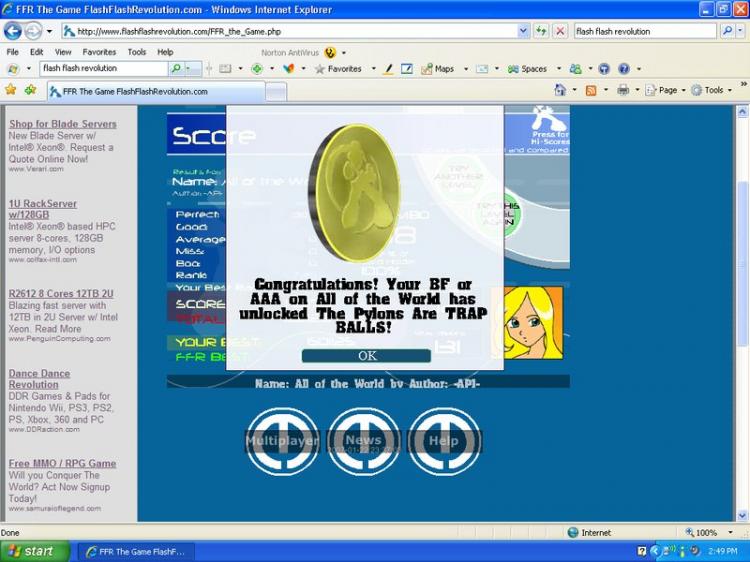Viewport: 750px width, 562px height.
Task: Open the File menu
Action: (x=12, y=52)
